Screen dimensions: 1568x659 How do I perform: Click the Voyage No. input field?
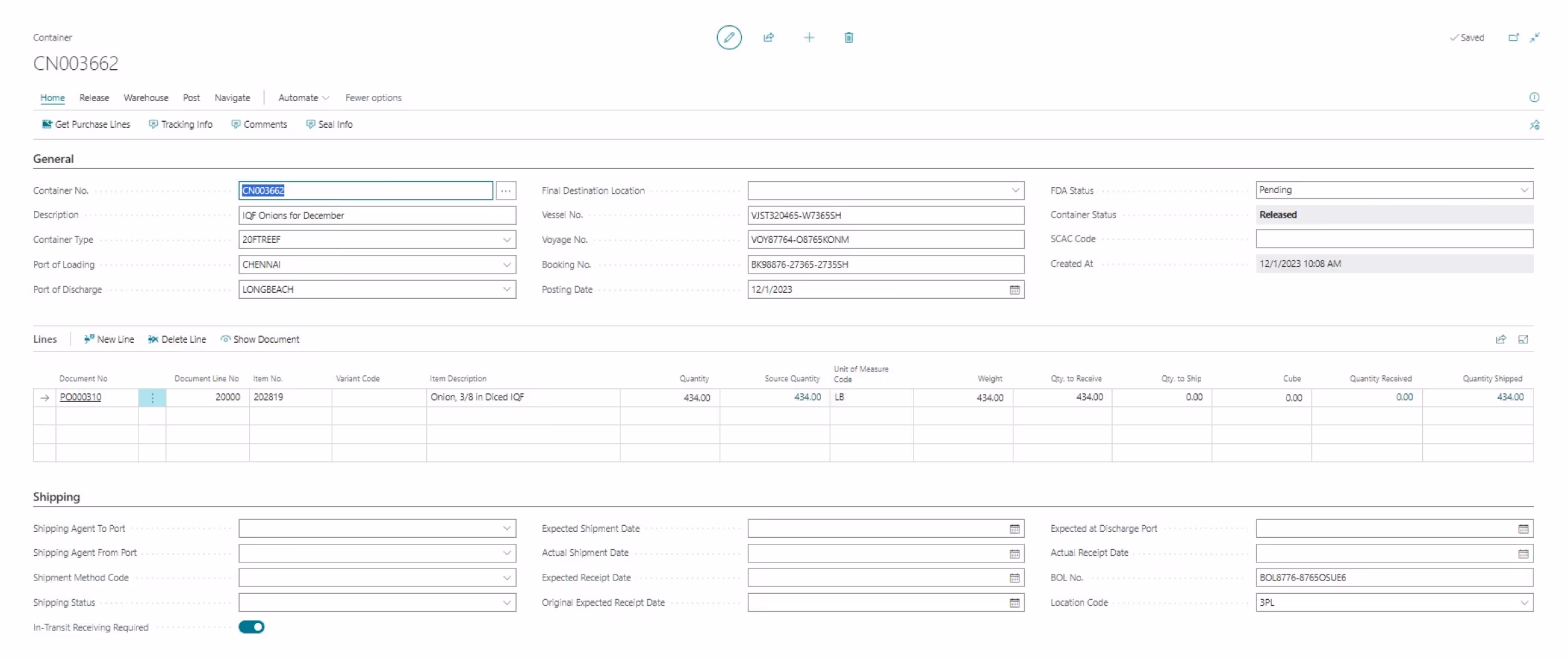pos(886,240)
